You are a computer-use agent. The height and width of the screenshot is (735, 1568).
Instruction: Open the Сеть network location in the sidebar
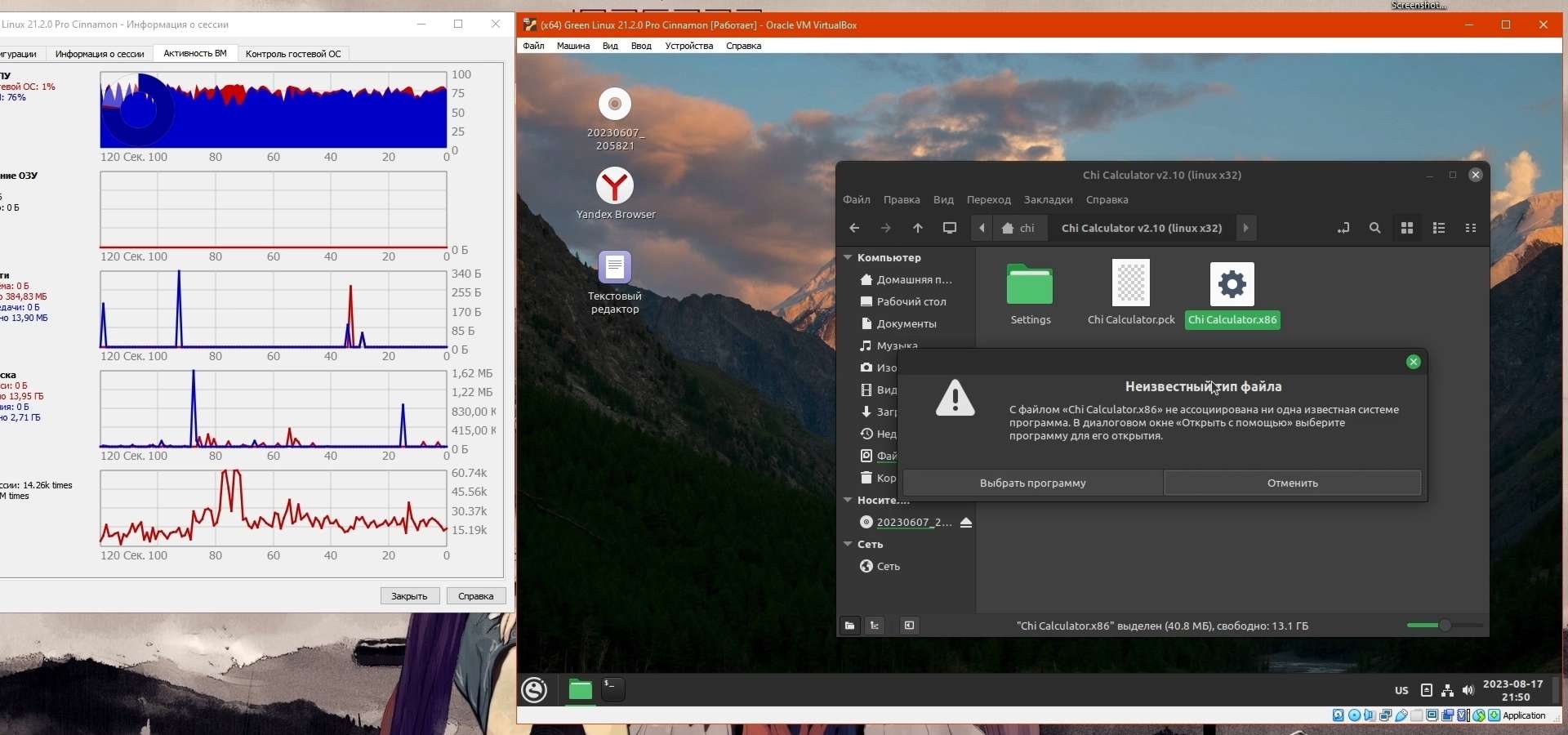coord(880,567)
